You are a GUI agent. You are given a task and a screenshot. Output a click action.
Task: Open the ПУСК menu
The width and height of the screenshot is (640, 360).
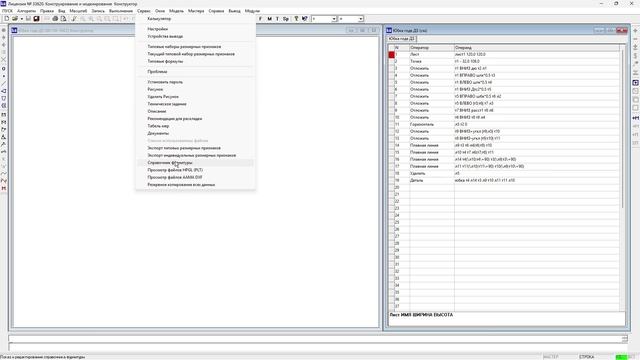pos(7,11)
